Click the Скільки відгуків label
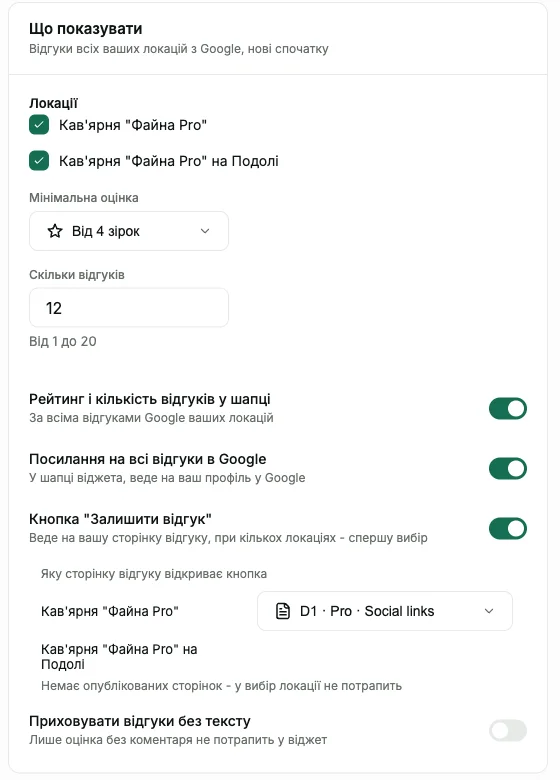This screenshot has height=780, width=560. (x=77, y=275)
